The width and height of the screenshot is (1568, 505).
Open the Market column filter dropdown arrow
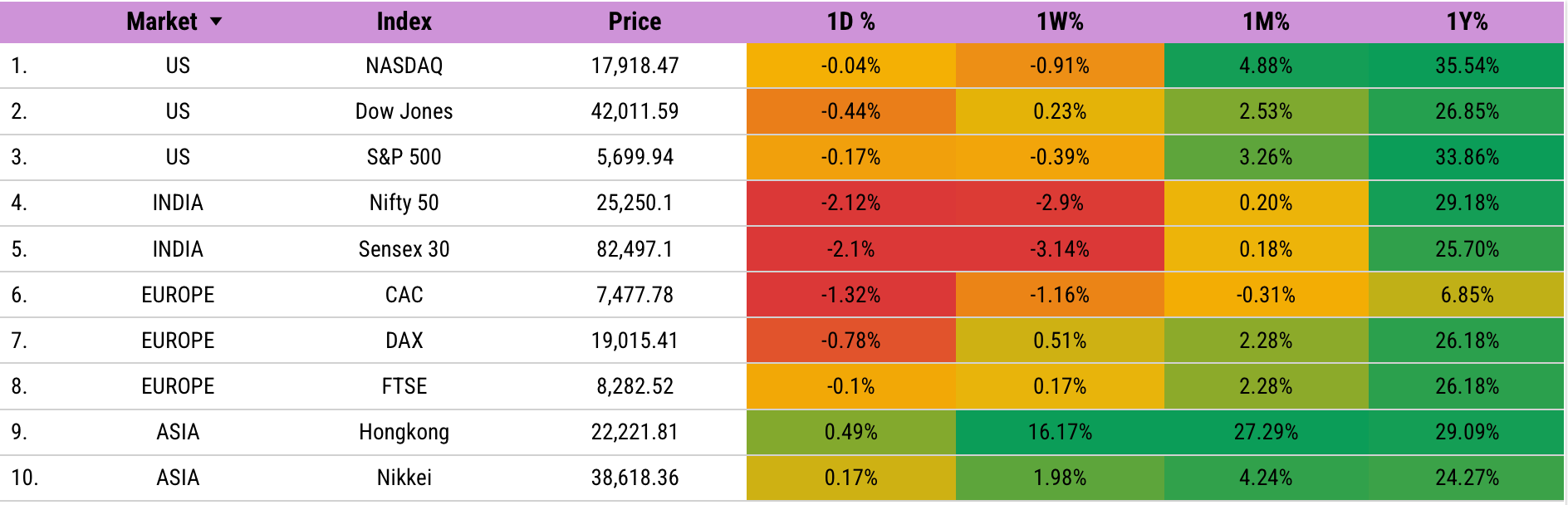coord(216,22)
